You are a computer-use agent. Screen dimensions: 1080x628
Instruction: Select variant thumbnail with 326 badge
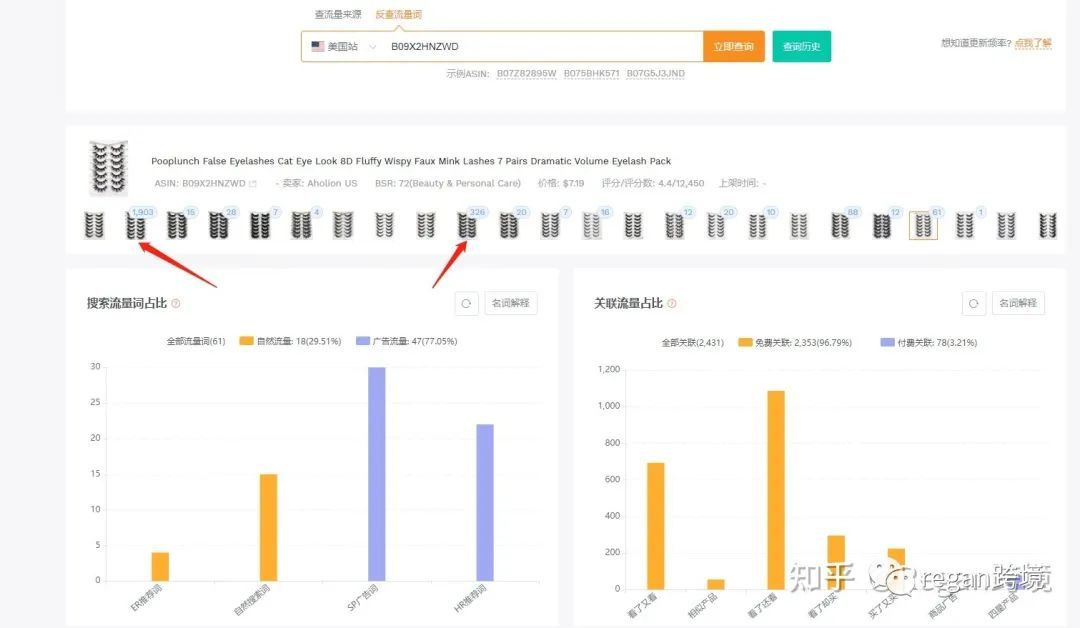(467, 225)
